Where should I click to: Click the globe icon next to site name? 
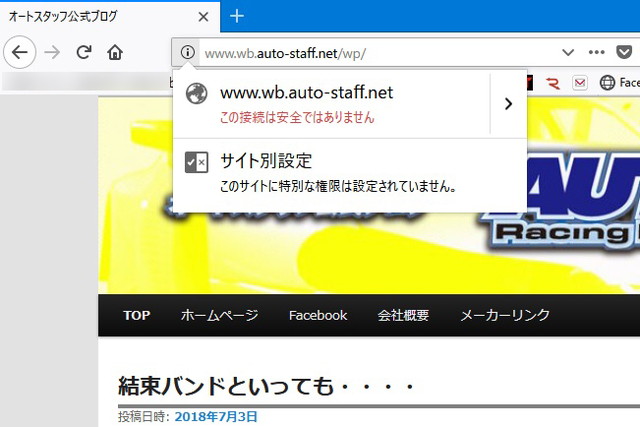(x=197, y=93)
